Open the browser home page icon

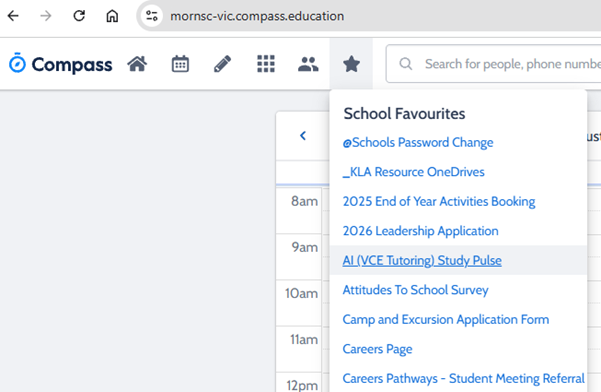tap(112, 16)
